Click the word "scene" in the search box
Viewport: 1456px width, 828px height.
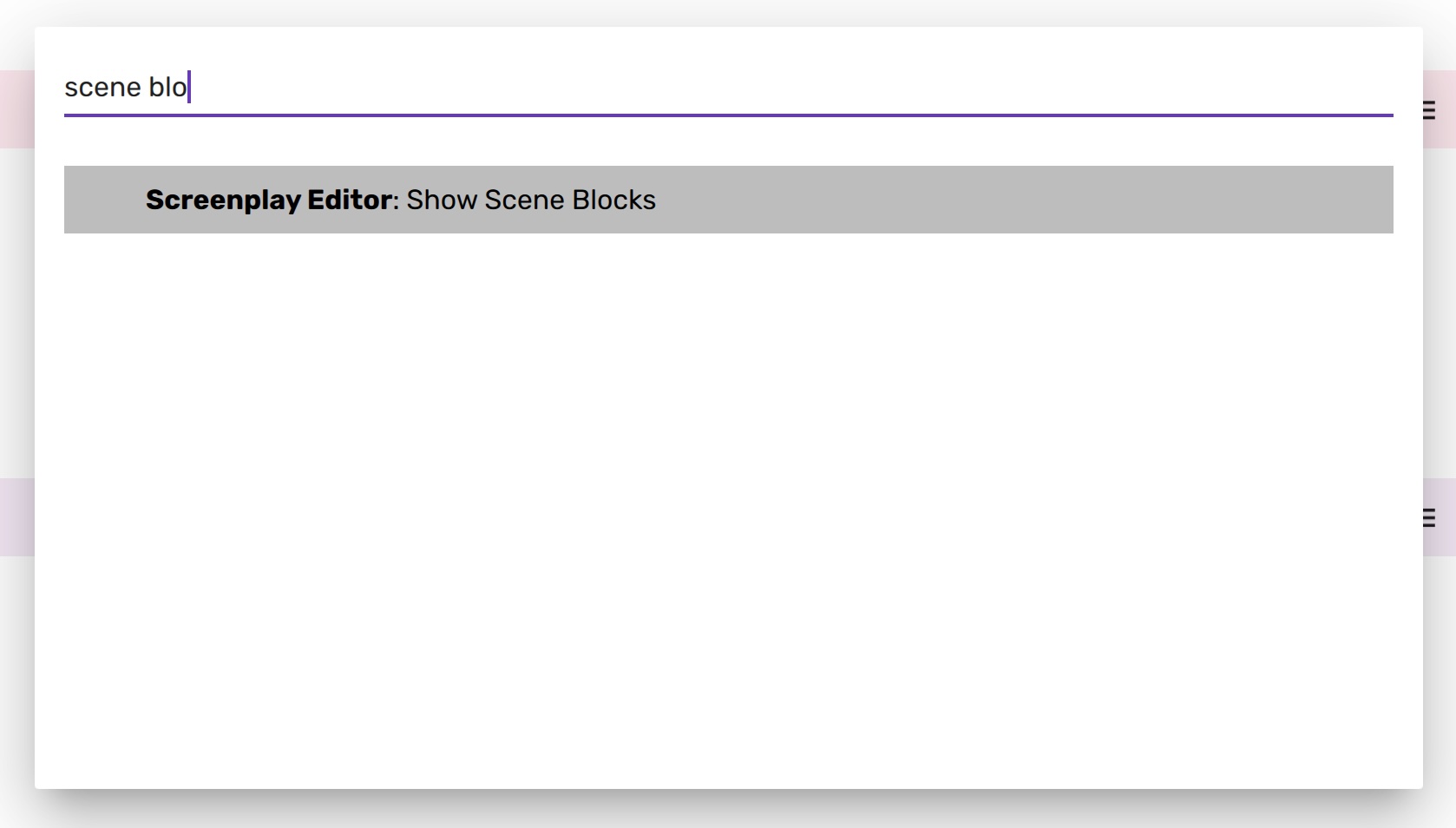(102, 87)
